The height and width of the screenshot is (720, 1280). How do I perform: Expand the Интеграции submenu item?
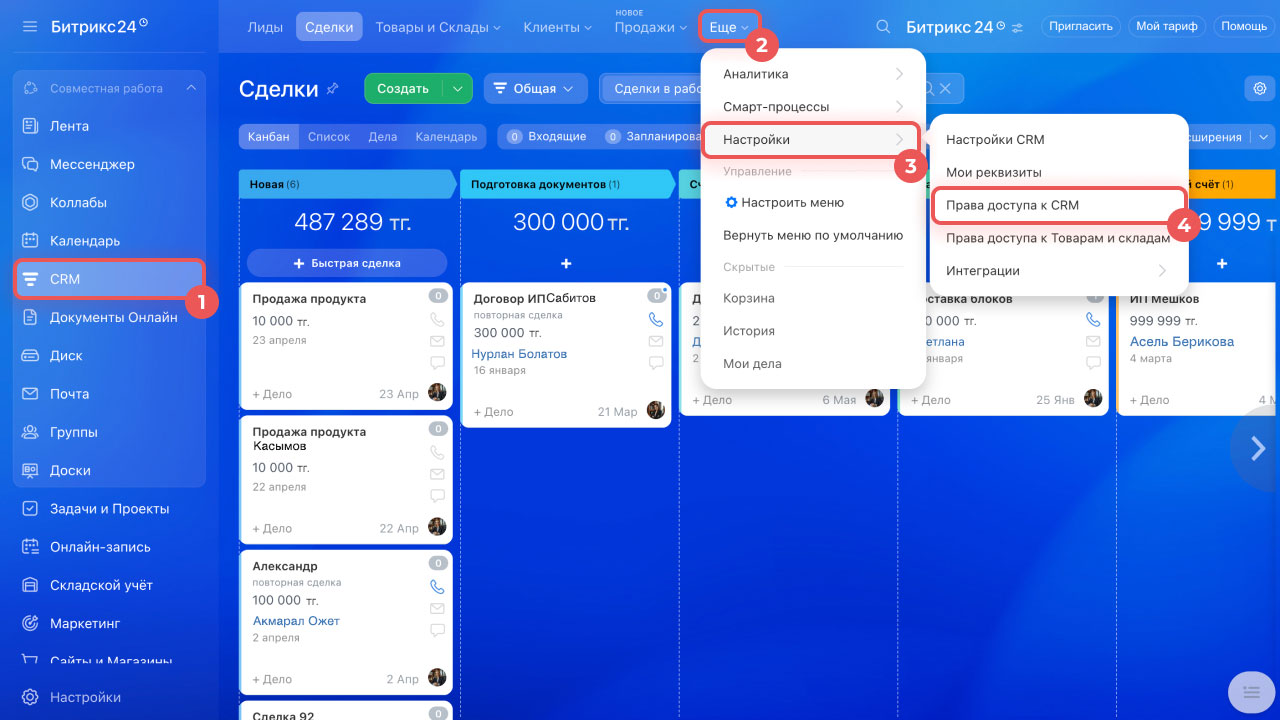point(1057,271)
